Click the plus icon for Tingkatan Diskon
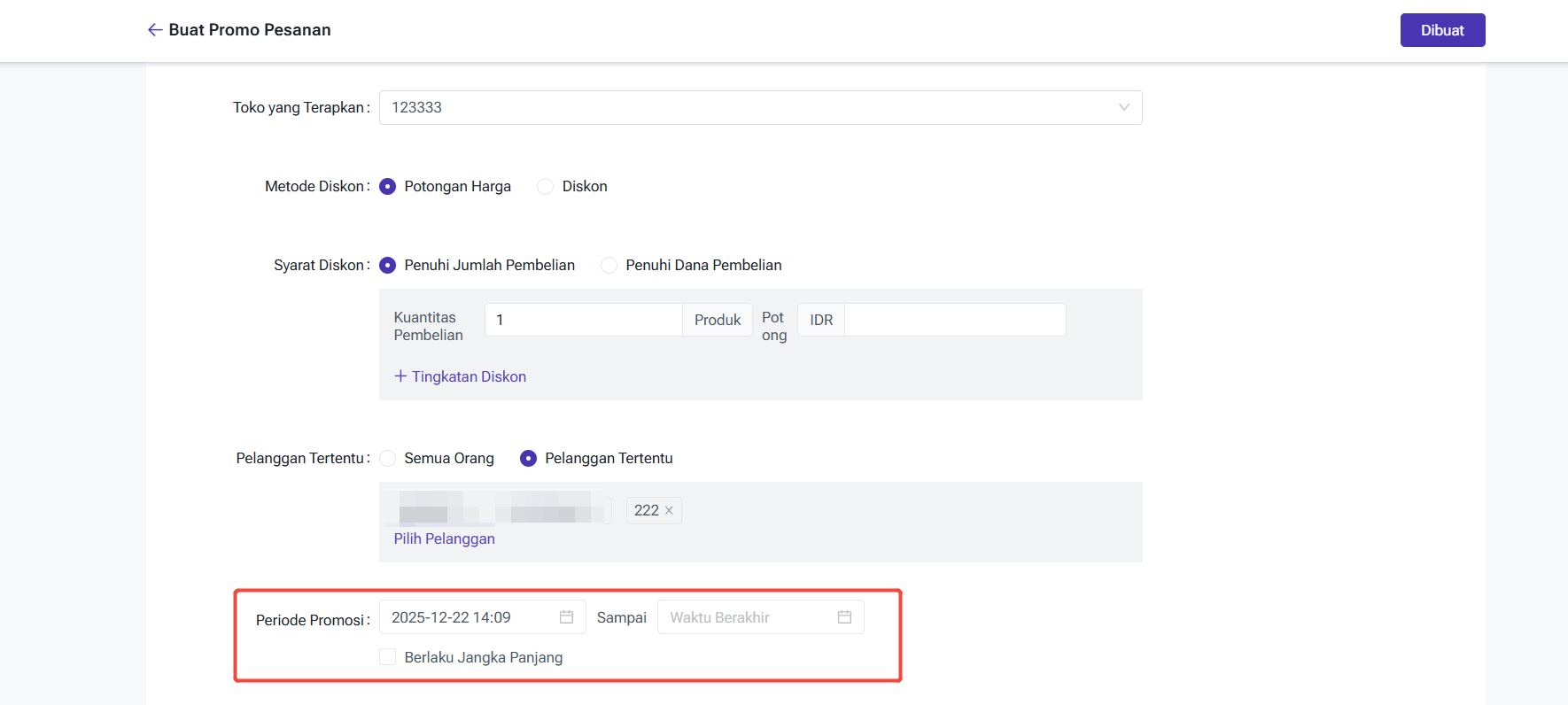Image resolution: width=1568 pixels, height=705 pixels. 400,376
